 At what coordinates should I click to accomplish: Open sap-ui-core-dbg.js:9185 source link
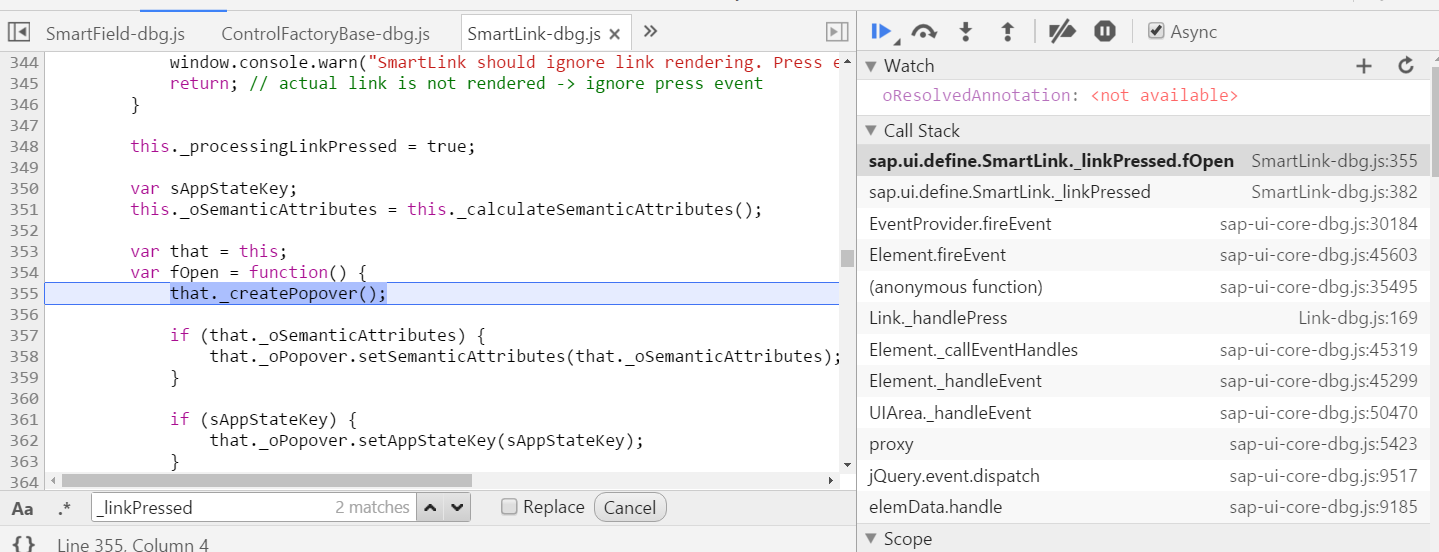[1323, 507]
